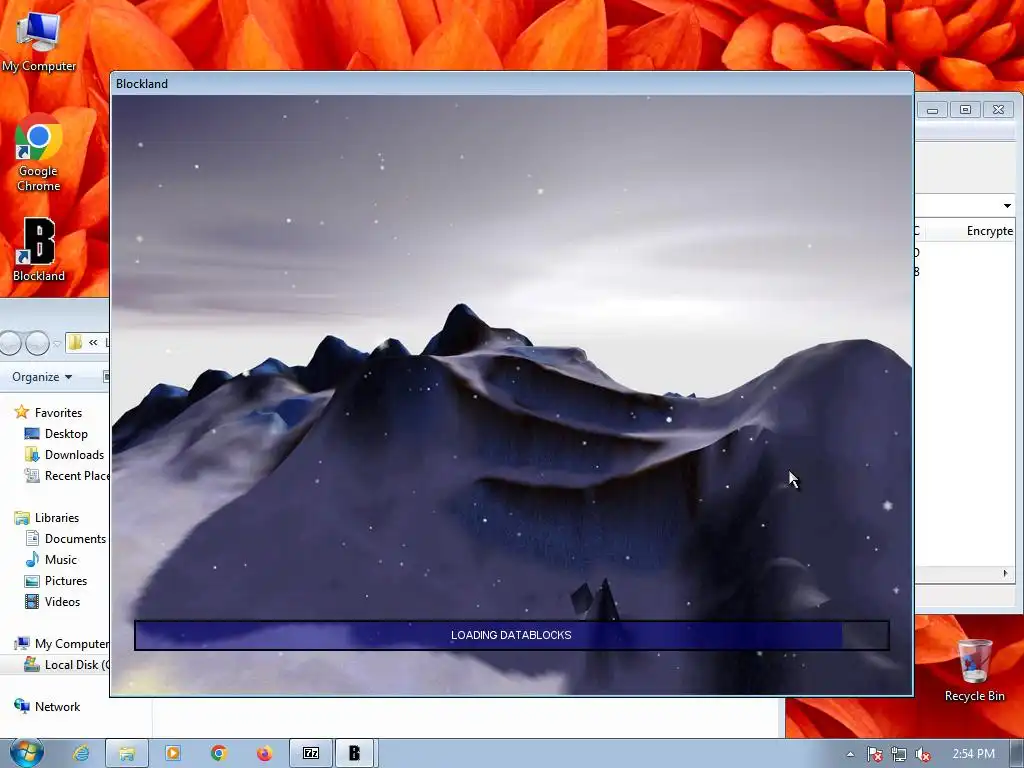Click the horizontal scrollbar right arrow in back window

point(1006,573)
